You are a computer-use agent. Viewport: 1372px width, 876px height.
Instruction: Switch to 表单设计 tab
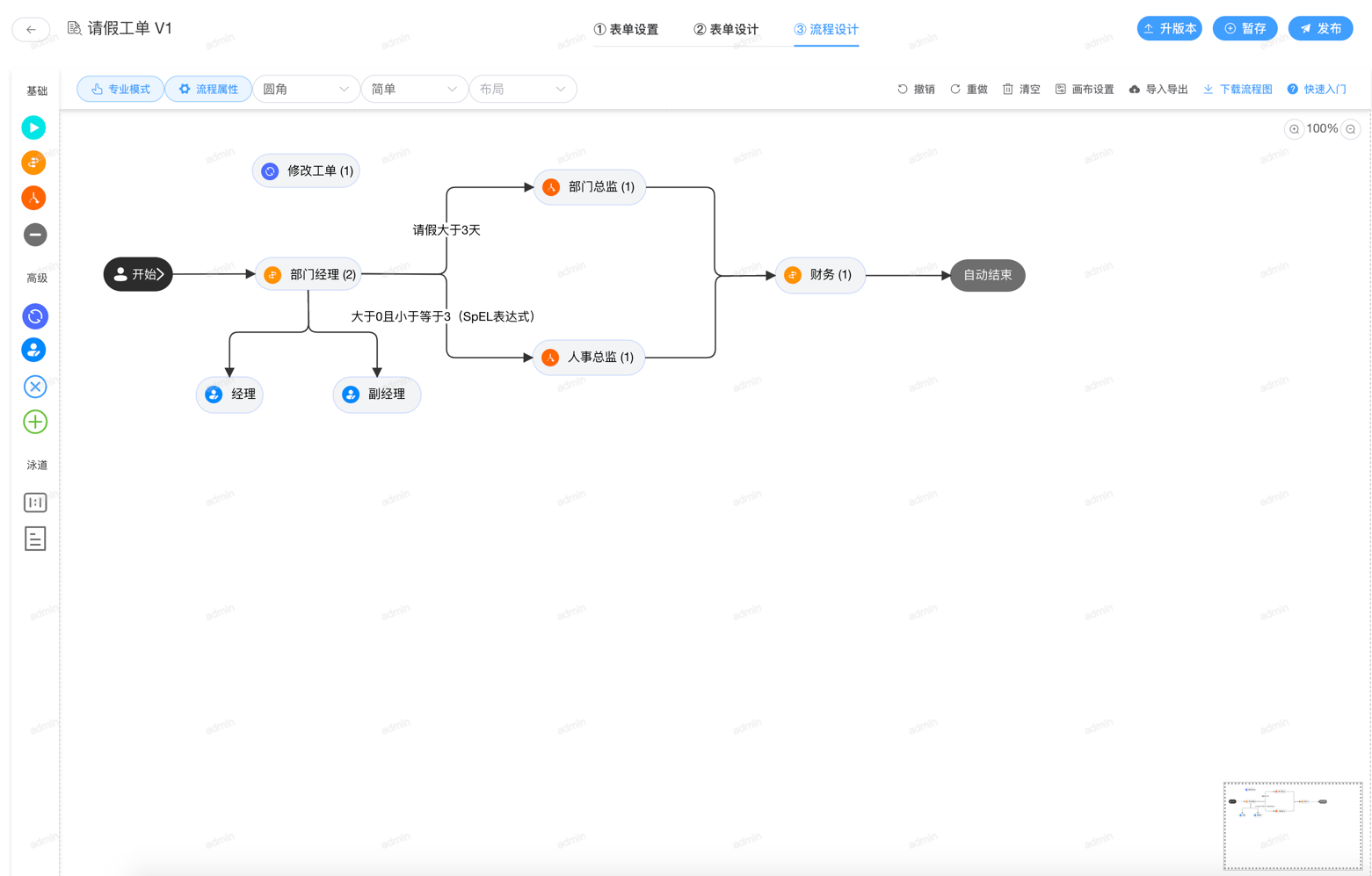coord(726,30)
